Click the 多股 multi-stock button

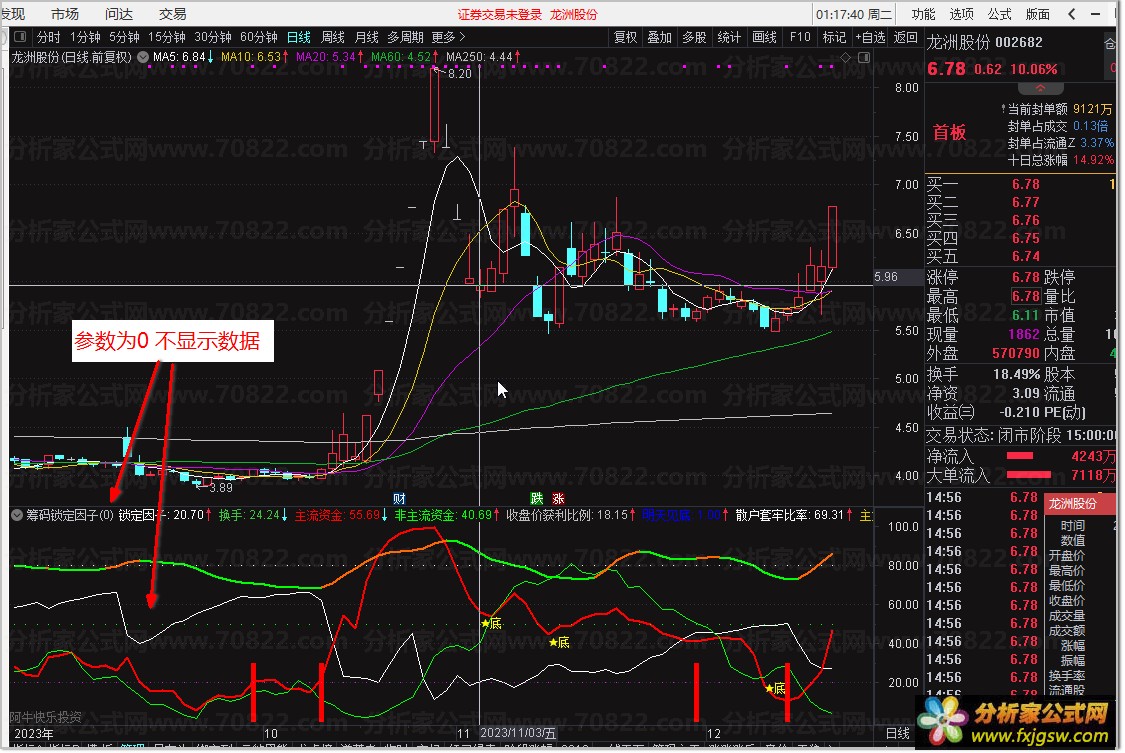click(x=694, y=37)
